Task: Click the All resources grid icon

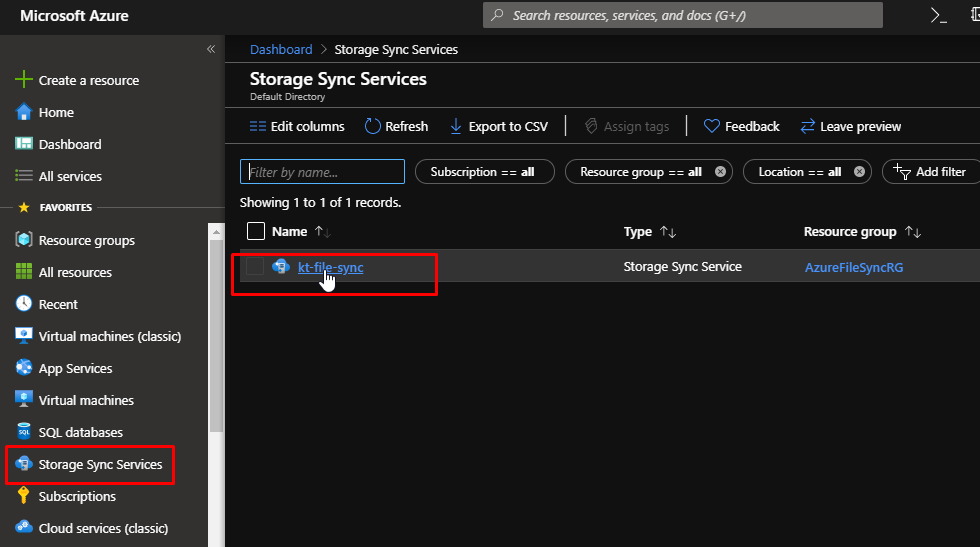Action: tap(24, 271)
